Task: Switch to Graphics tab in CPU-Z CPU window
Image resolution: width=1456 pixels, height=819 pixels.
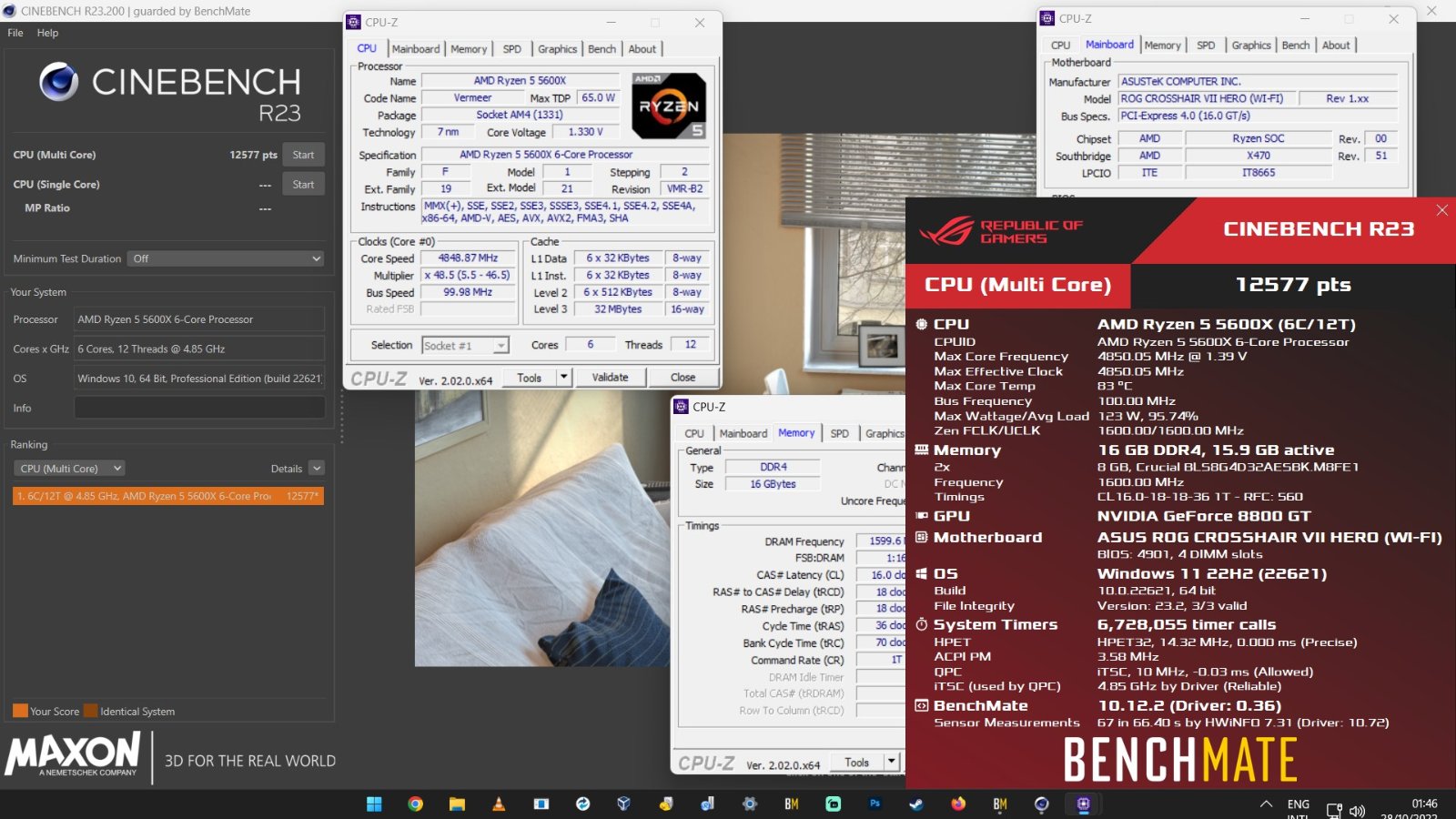Action: pyautogui.click(x=557, y=49)
